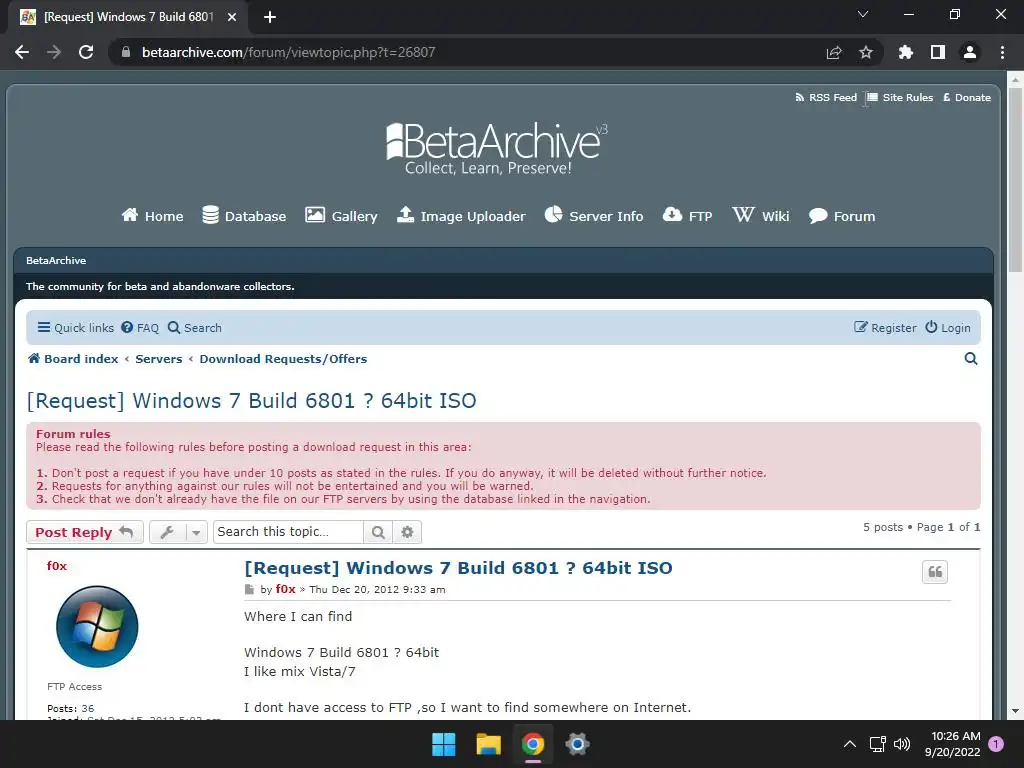Click the page vertical scrollbar thumb
1024x768 pixels.
coord(1015,180)
